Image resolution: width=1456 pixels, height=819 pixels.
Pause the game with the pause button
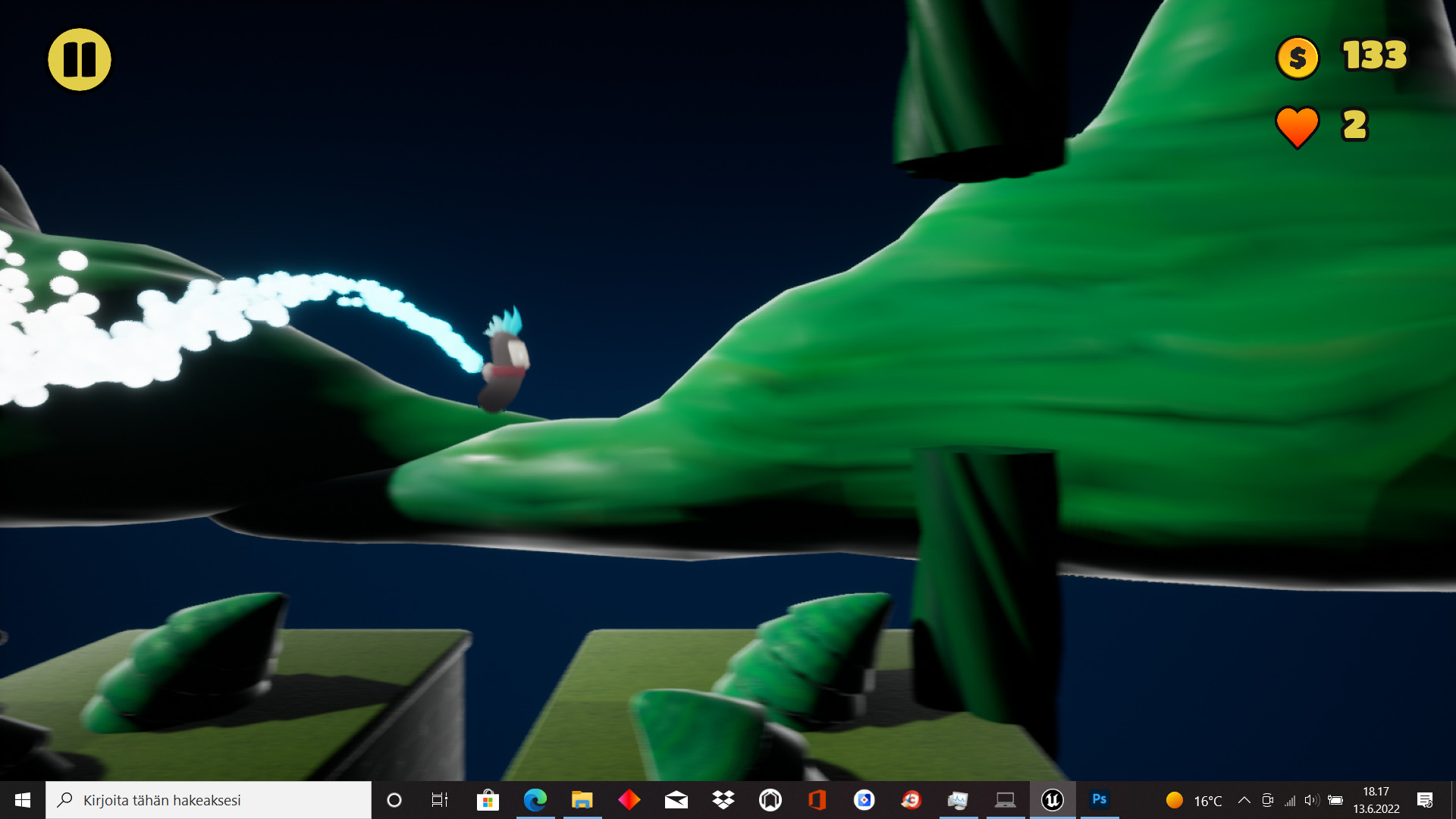coord(79,59)
